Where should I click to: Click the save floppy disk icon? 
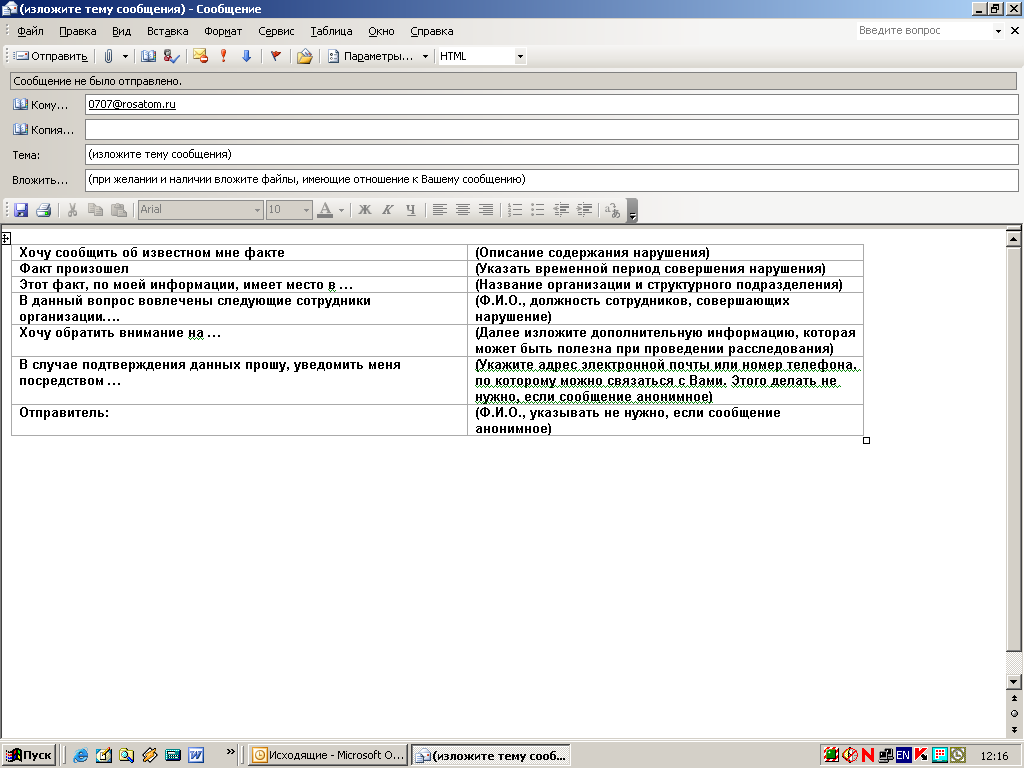(21, 210)
